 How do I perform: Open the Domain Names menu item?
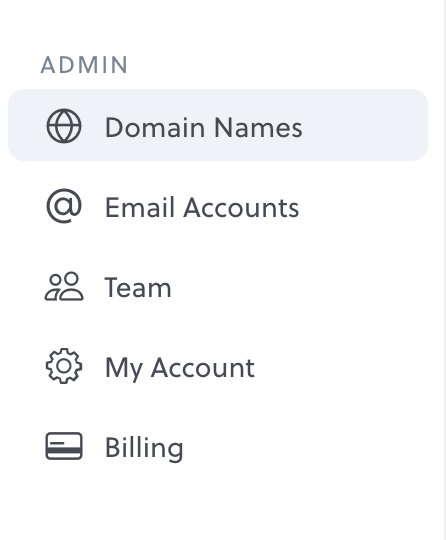[x=218, y=125]
